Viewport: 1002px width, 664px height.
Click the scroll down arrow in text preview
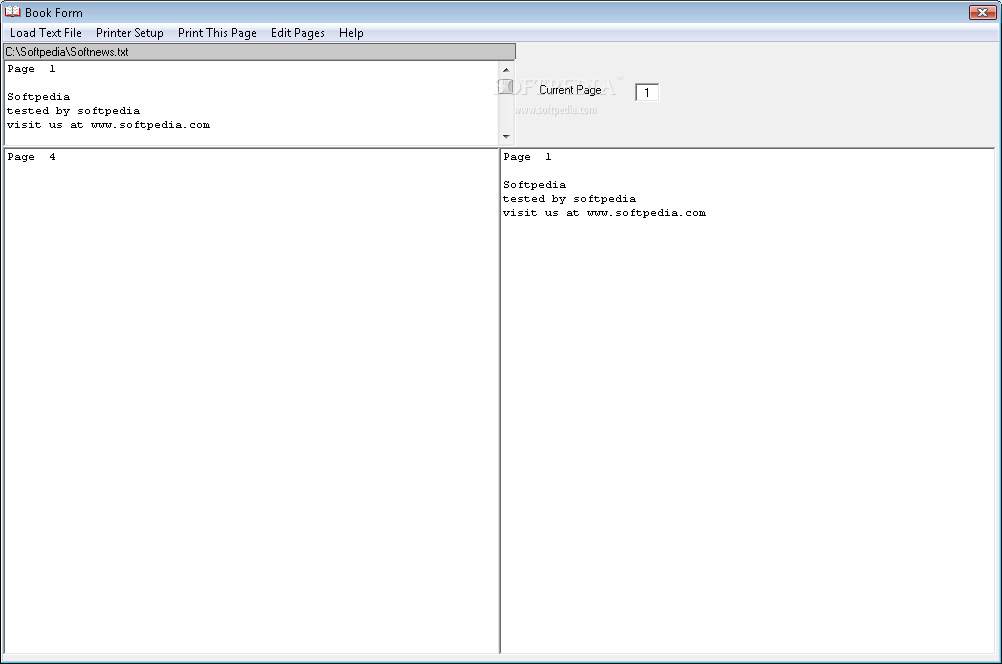tap(506, 136)
